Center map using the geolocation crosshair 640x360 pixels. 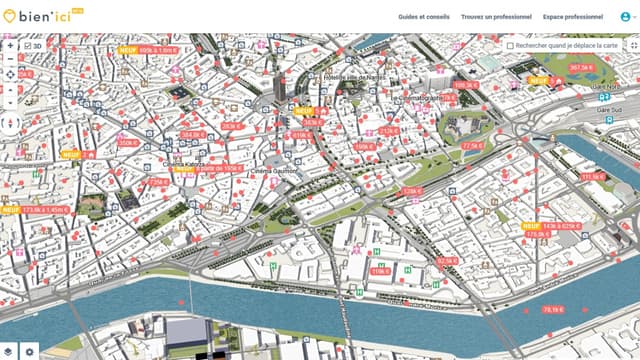[10, 74]
